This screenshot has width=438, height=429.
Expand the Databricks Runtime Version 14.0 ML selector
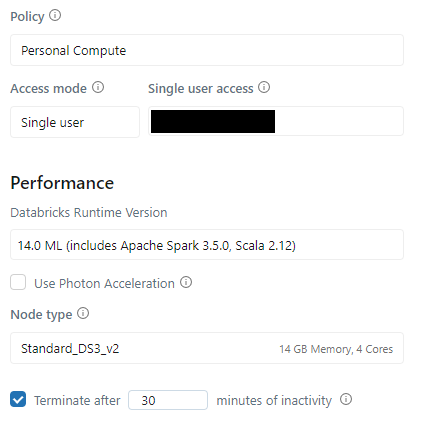point(207,245)
